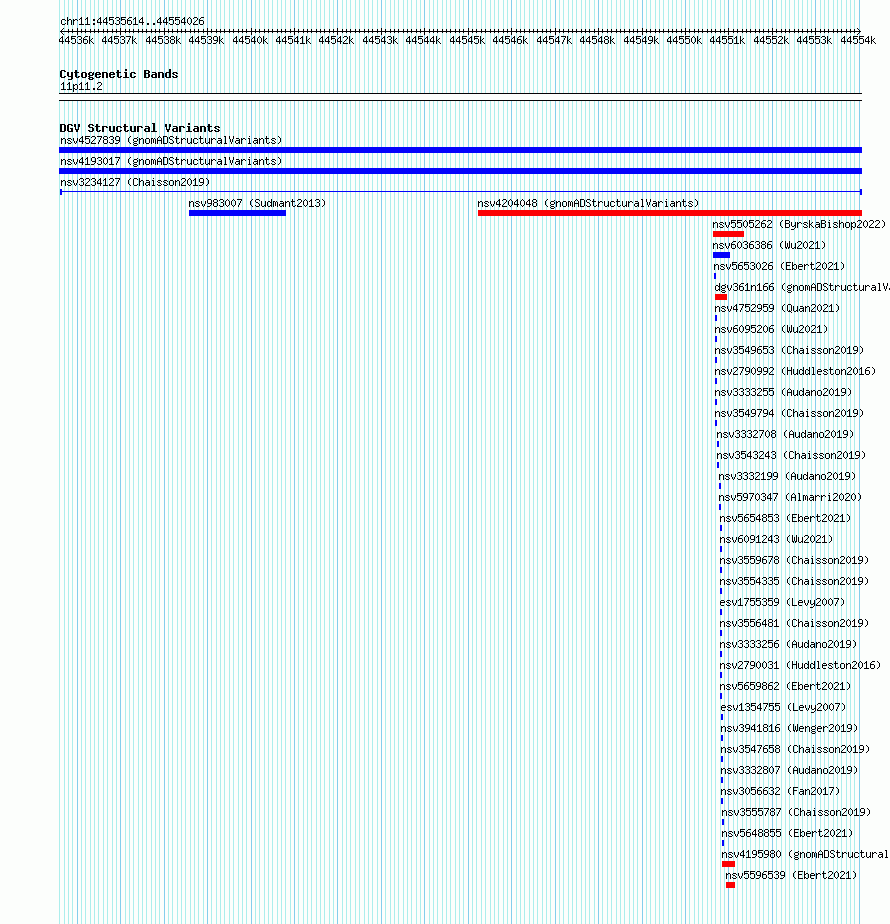The image size is (890, 924).
Task: Select nsv5970347 (Almarri2020) entry
Action: (x=790, y=497)
